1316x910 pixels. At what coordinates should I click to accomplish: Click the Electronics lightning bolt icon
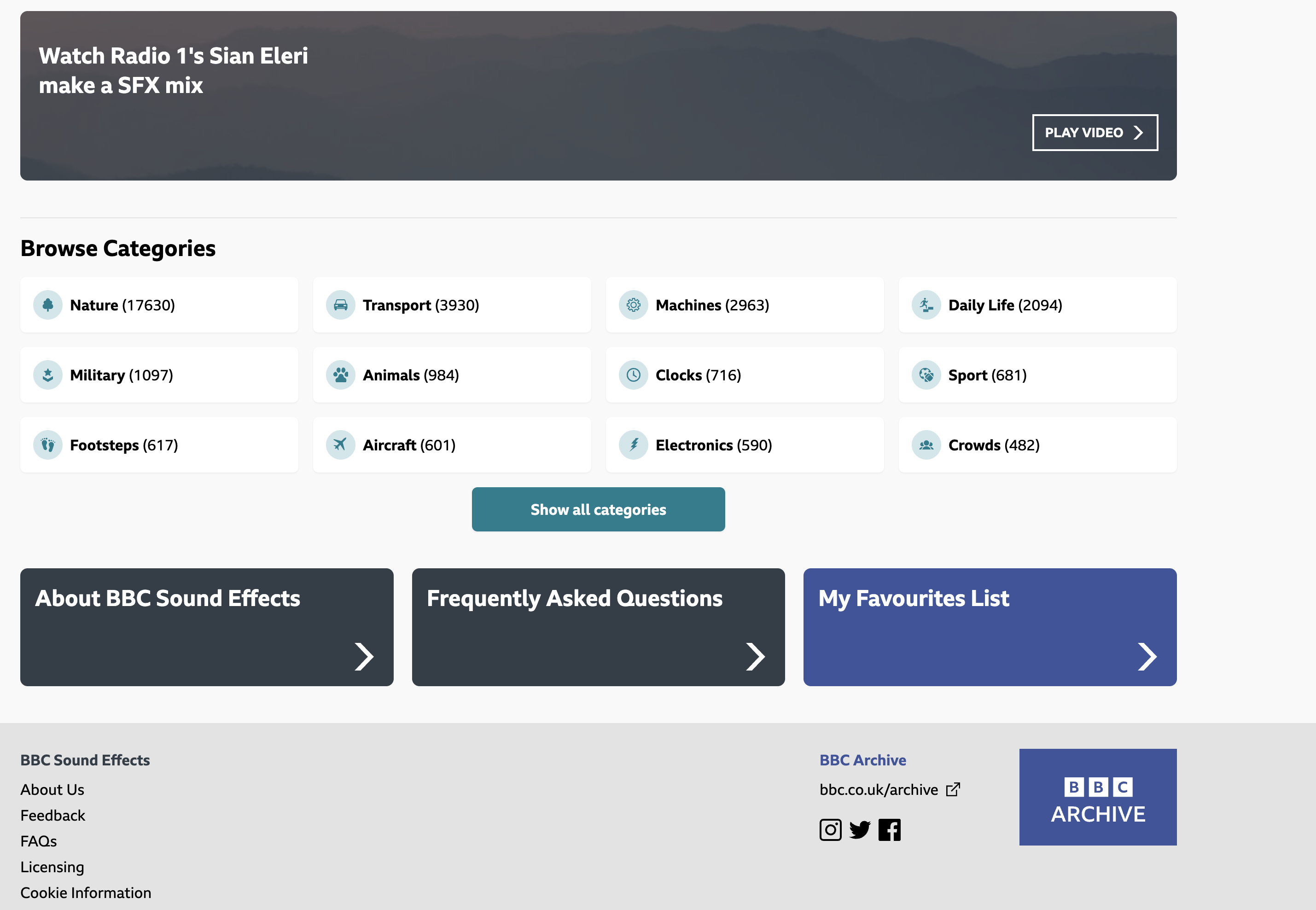(x=633, y=445)
